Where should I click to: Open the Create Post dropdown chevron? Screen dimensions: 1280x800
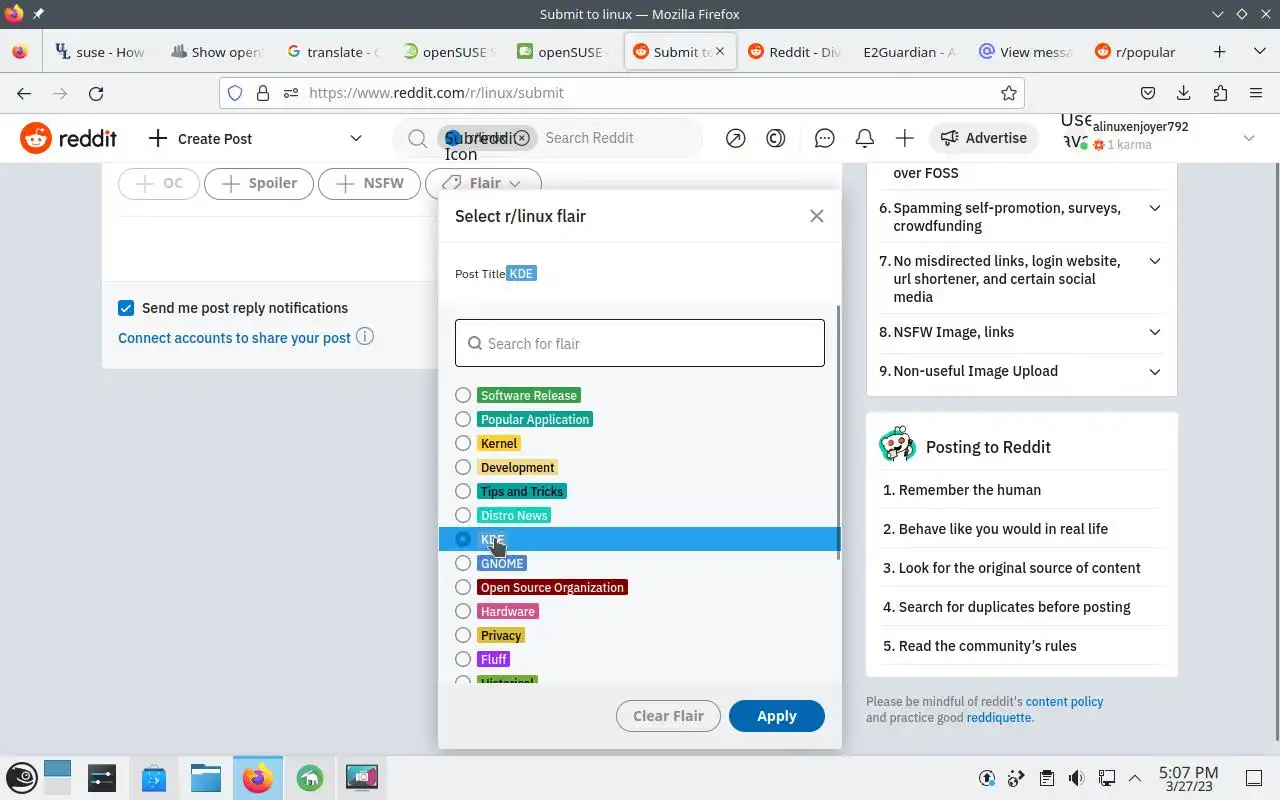pos(356,138)
